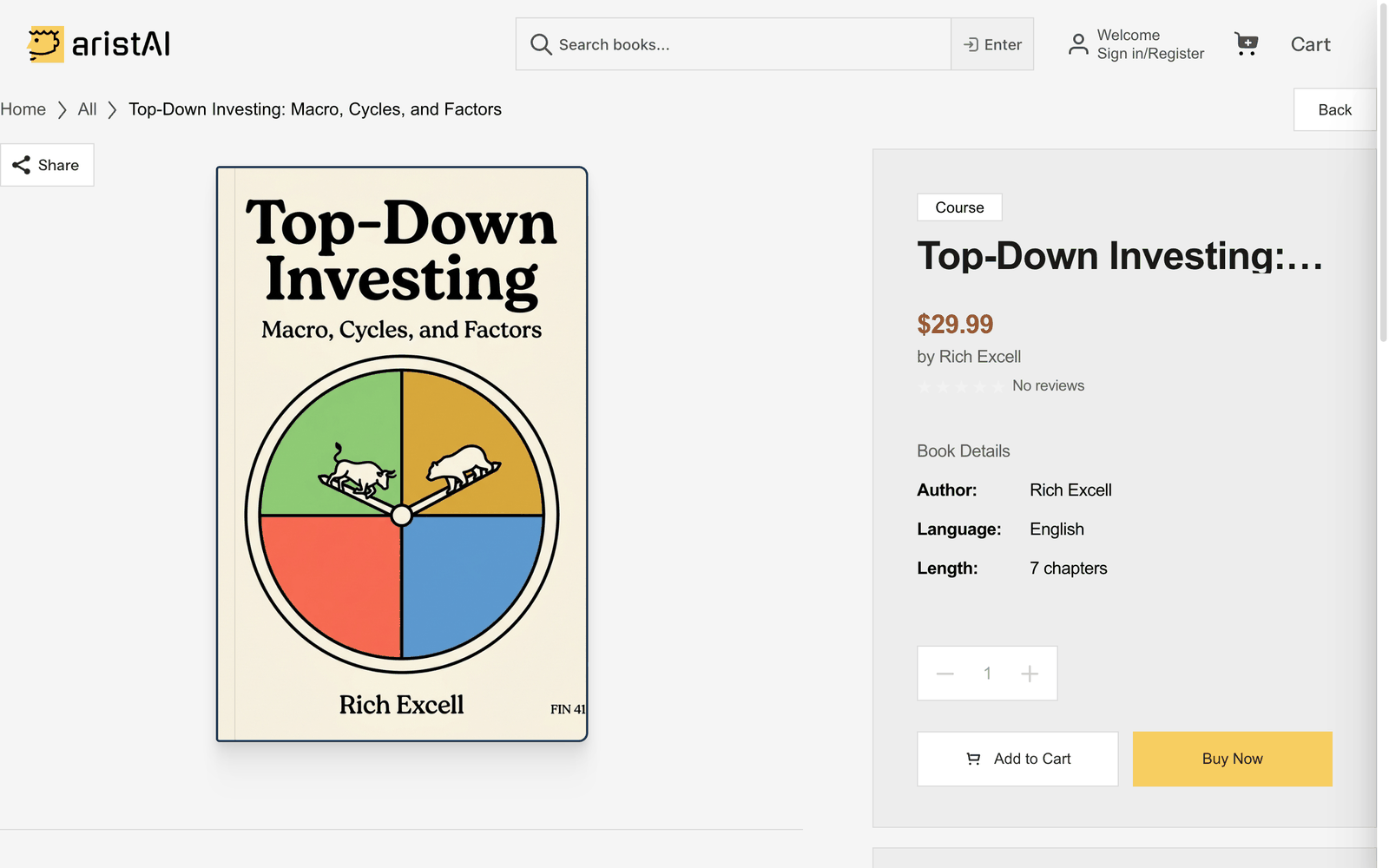The height and width of the screenshot is (868, 1389).
Task: Click the 'Rich Excell' author value in details
Action: pyautogui.click(x=1070, y=490)
